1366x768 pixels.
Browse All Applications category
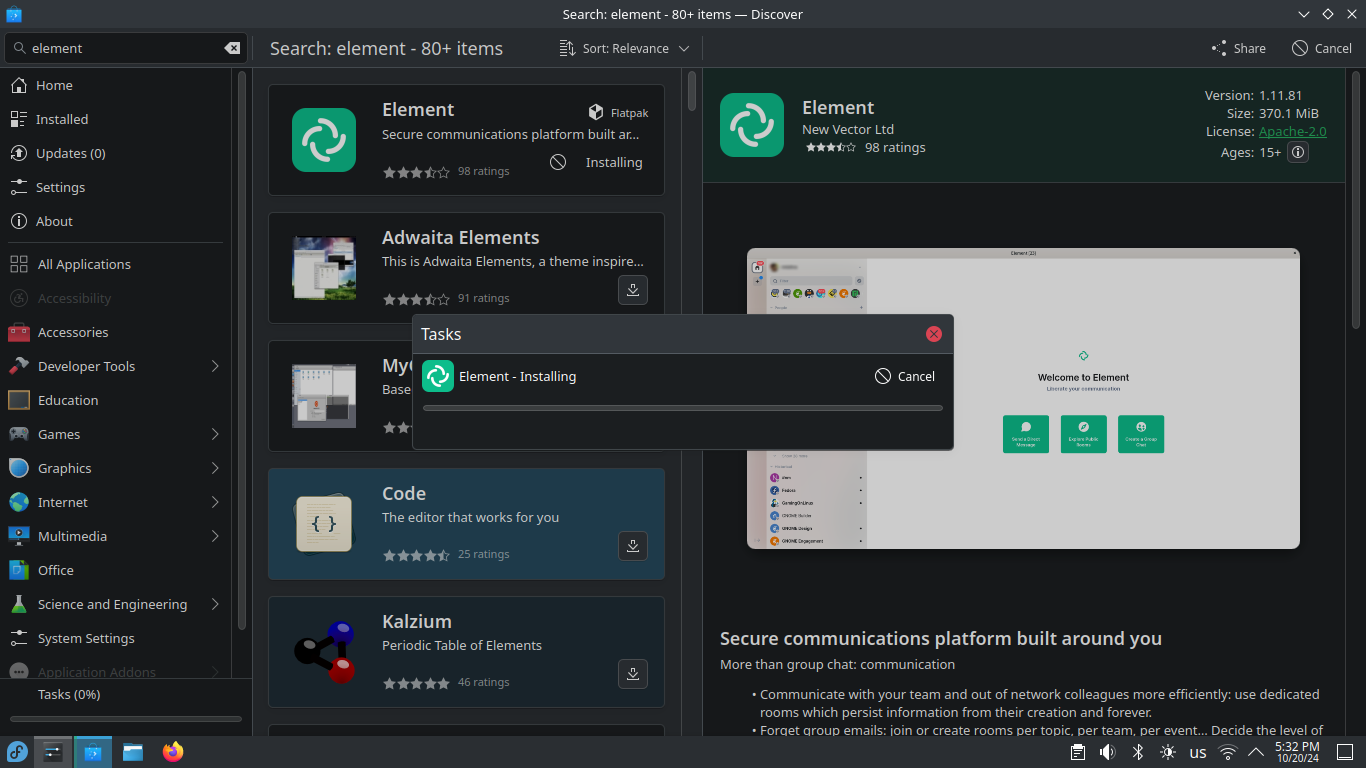(116, 264)
